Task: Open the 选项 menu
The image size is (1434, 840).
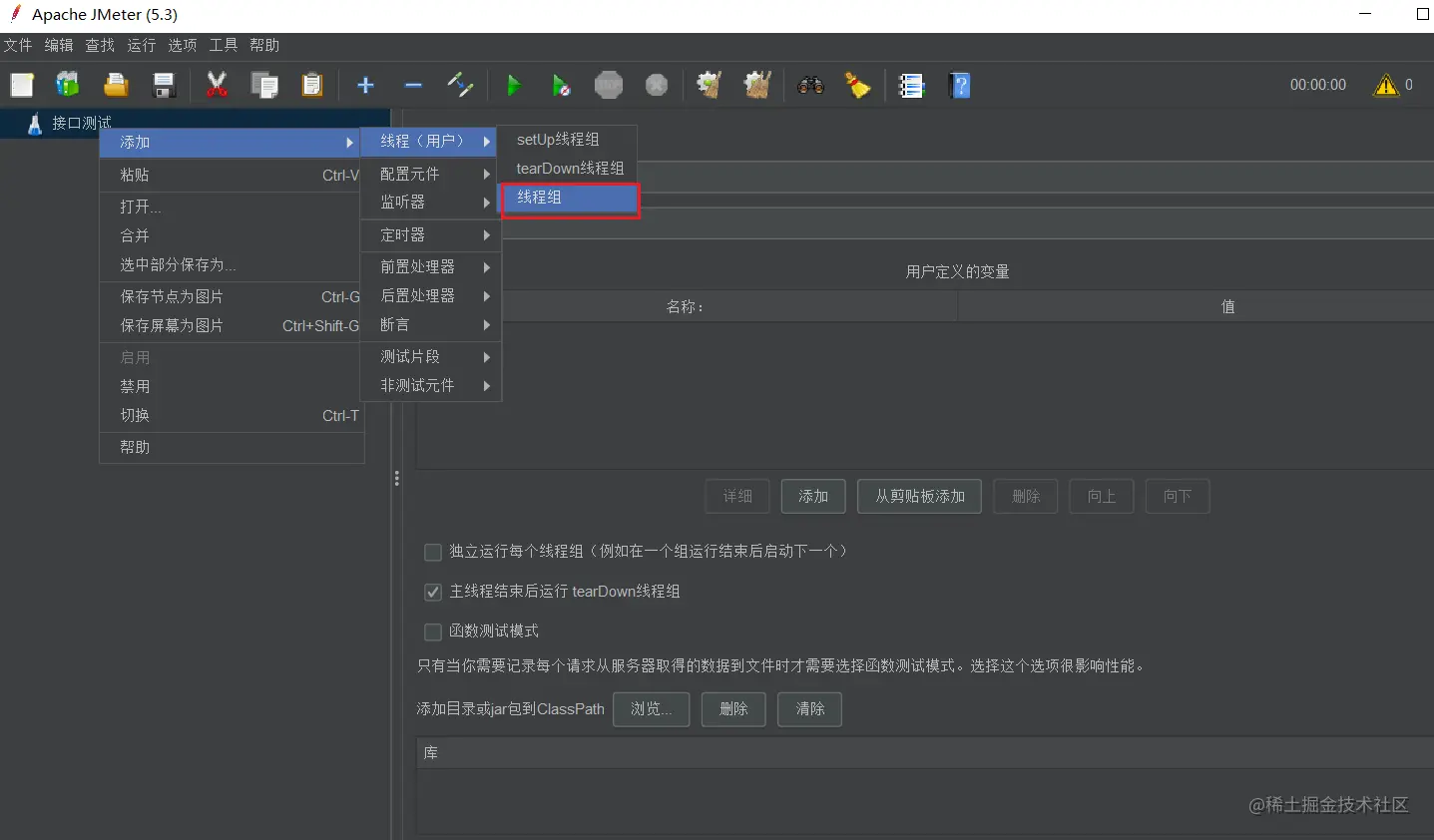Action: coord(183,46)
